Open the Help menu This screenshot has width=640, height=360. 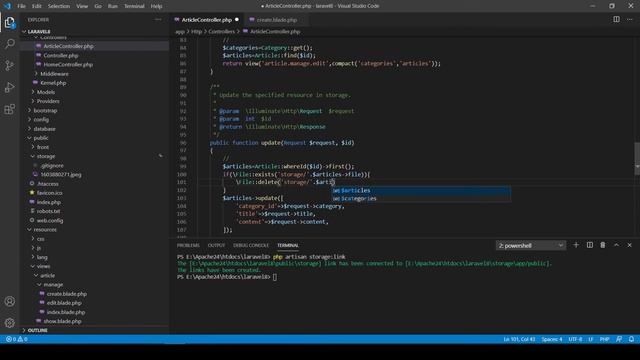(x=156, y=6)
